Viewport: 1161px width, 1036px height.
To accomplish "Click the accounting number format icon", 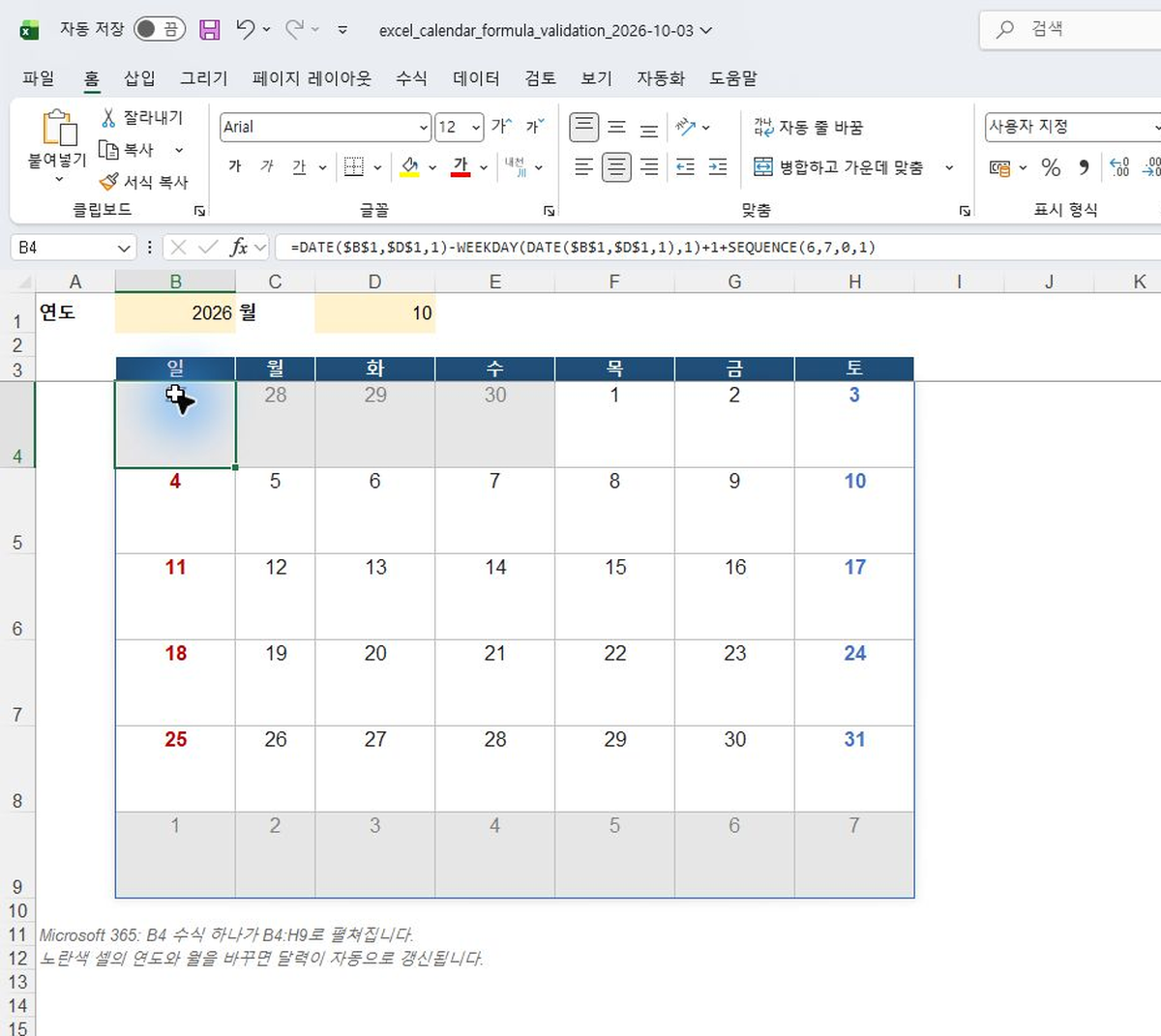I will pyautogui.click(x=1000, y=167).
